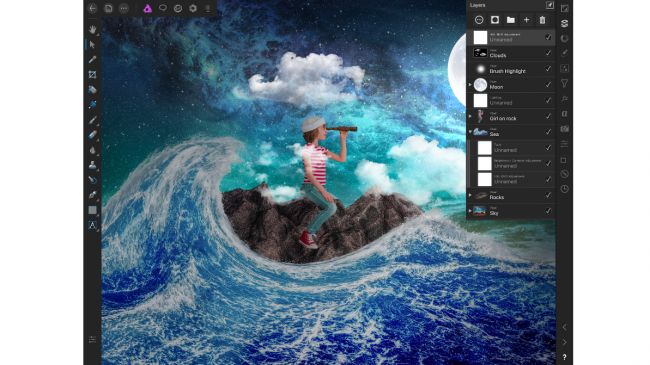Screen dimensions: 650x365
Task: Expand the Rocks layer group
Action: pyautogui.click(x=470, y=195)
